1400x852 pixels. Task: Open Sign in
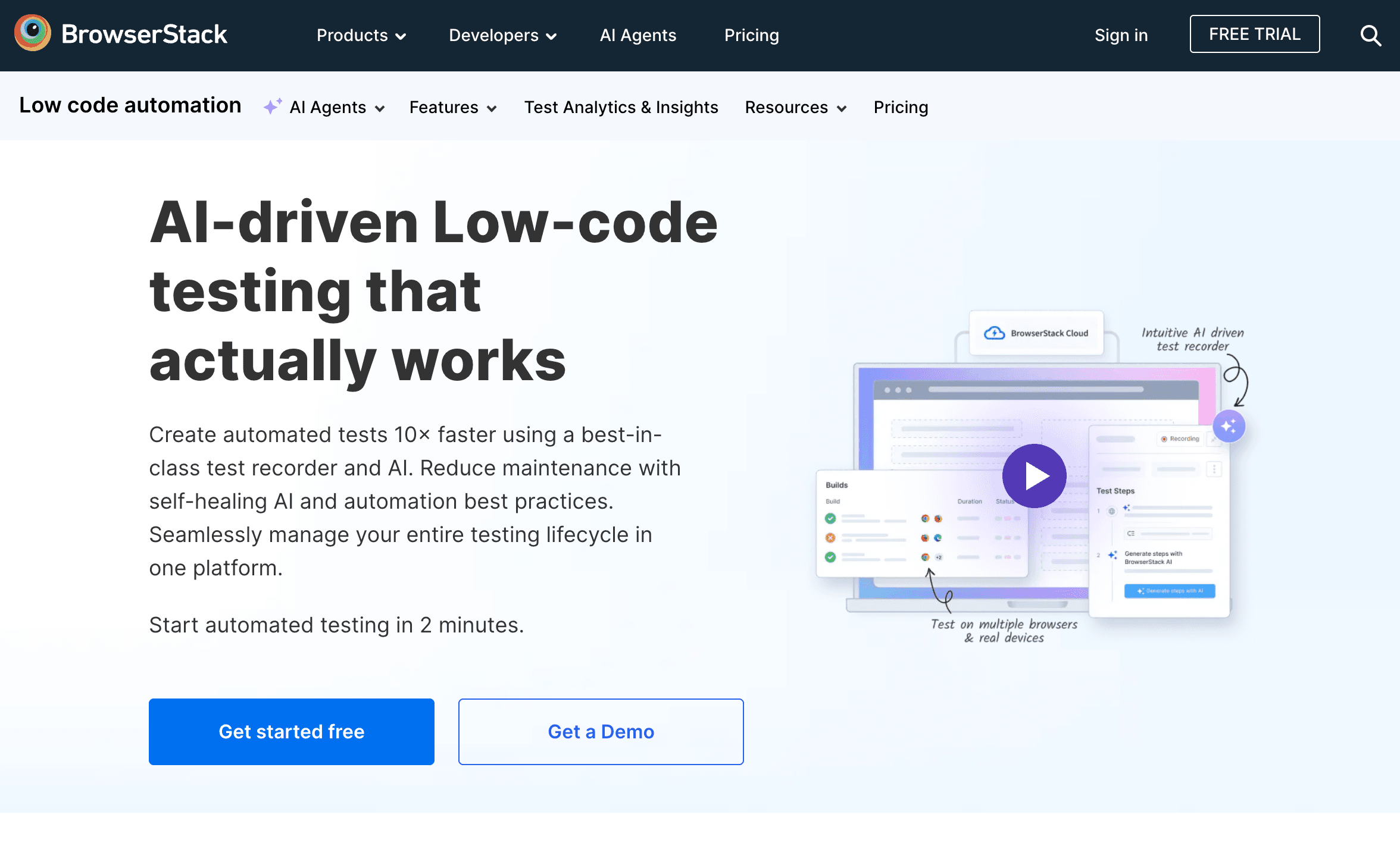1121,35
